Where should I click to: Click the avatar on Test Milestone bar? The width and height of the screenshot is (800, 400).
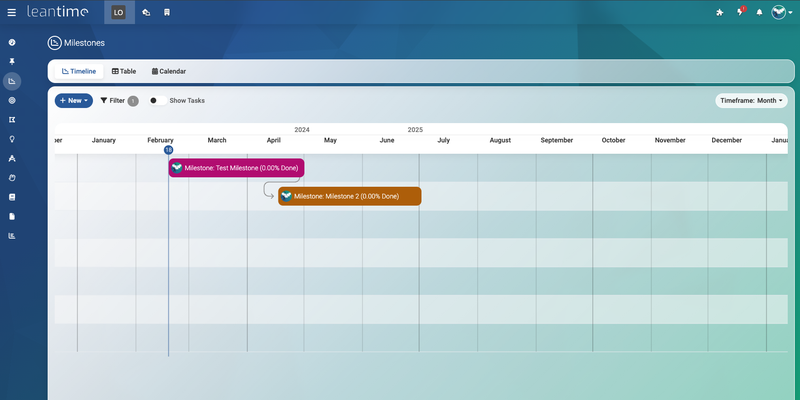click(x=177, y=168)
